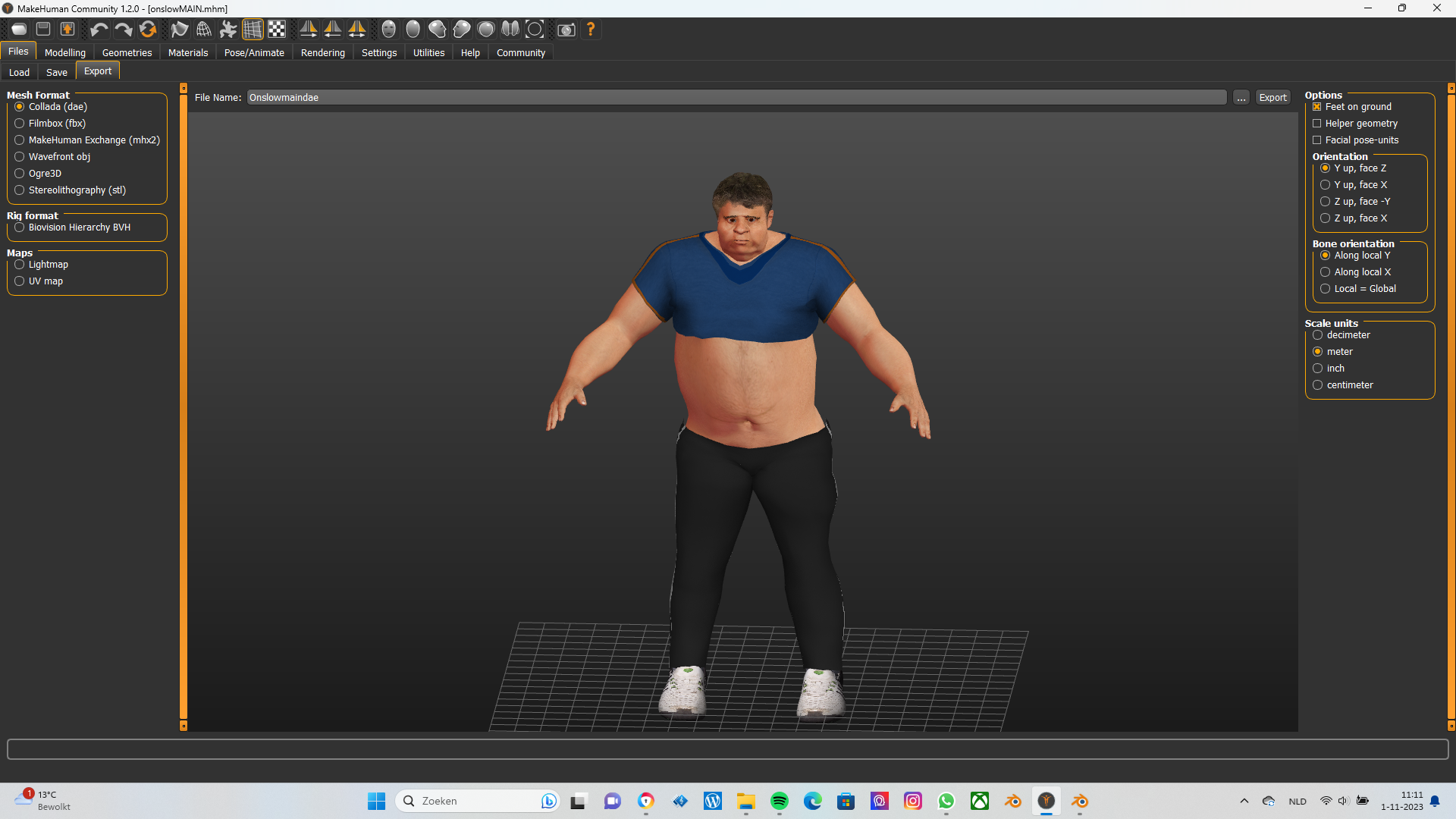Select Filmbox (fbx) mesh format

point(20,124)
